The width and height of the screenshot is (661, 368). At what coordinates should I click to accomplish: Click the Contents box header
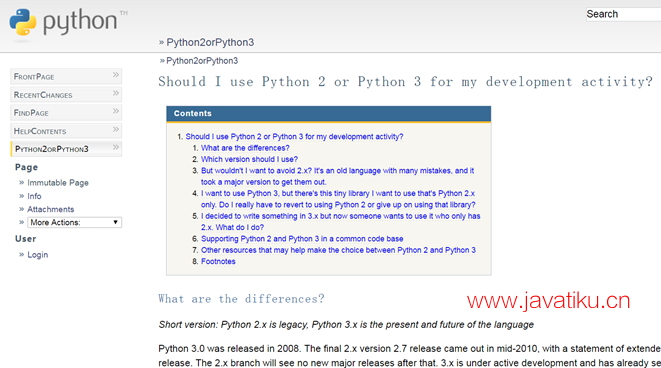click(328, 114)
